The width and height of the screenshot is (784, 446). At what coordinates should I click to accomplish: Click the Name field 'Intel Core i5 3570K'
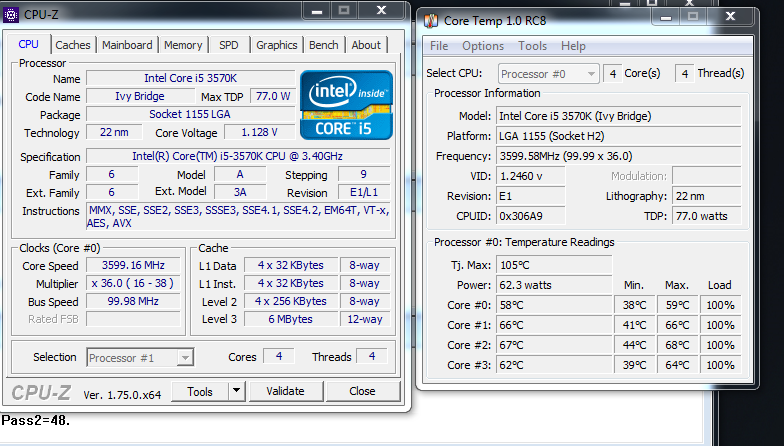pyautogui.click(x=190, y=78)
